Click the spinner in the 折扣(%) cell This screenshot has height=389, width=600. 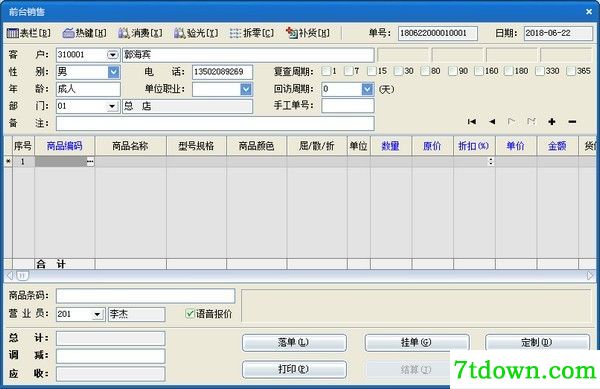coord(491,161)
